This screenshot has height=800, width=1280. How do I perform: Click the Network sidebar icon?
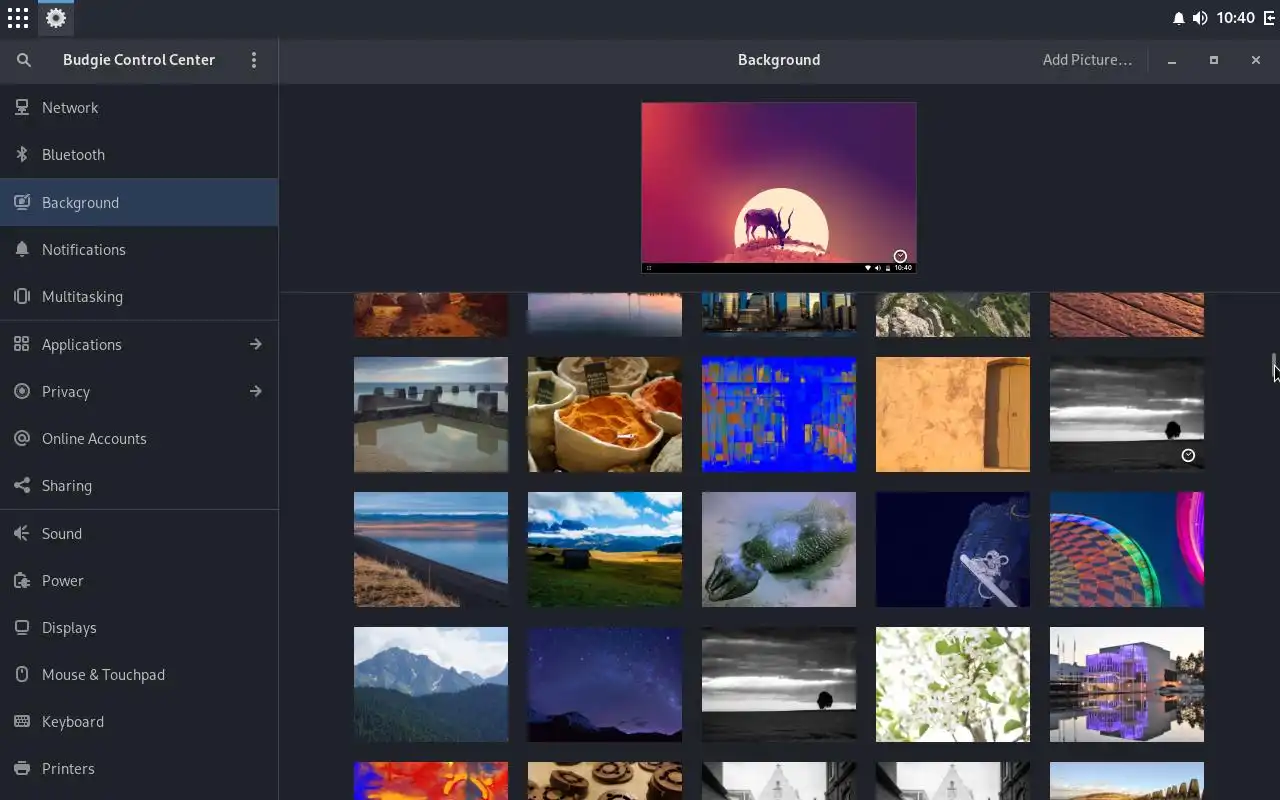pos(22,107)
